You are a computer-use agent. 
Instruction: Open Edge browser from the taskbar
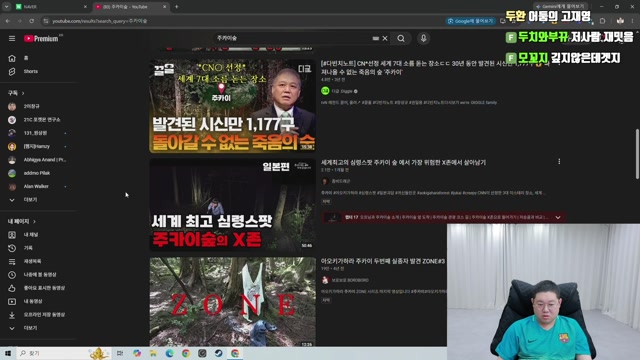coord(169,353)
